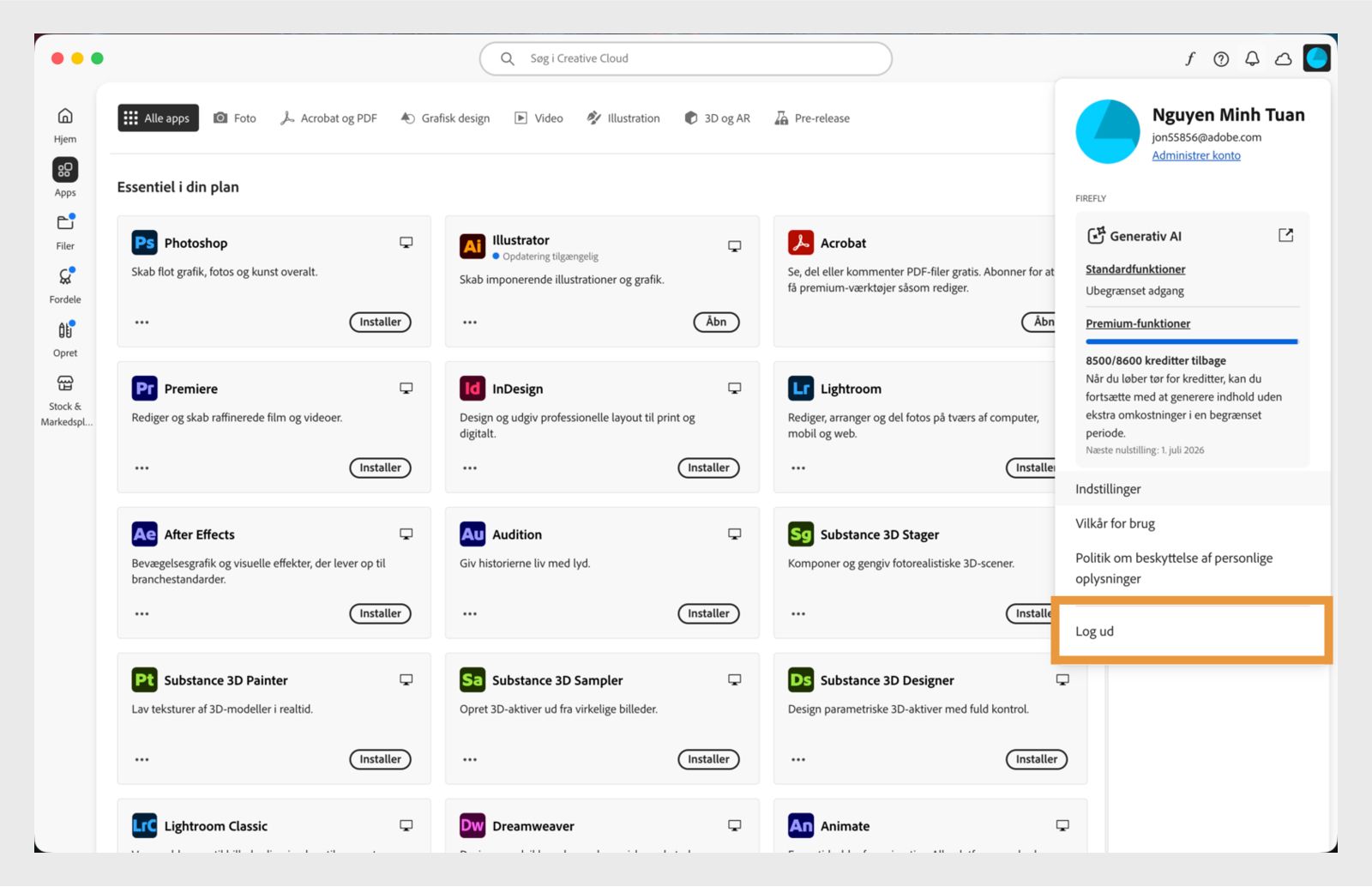1372x887 pixels.
Task: Open the Hjem sidebar icon
Action: pyautogui.click(x=65, y=116)
